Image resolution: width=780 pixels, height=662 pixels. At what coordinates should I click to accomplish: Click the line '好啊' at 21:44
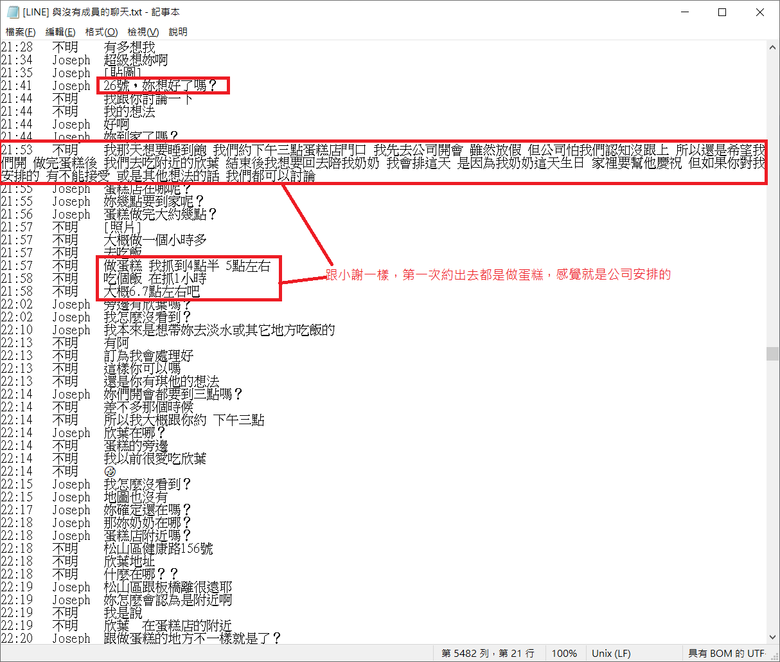(x=116, y=124)
